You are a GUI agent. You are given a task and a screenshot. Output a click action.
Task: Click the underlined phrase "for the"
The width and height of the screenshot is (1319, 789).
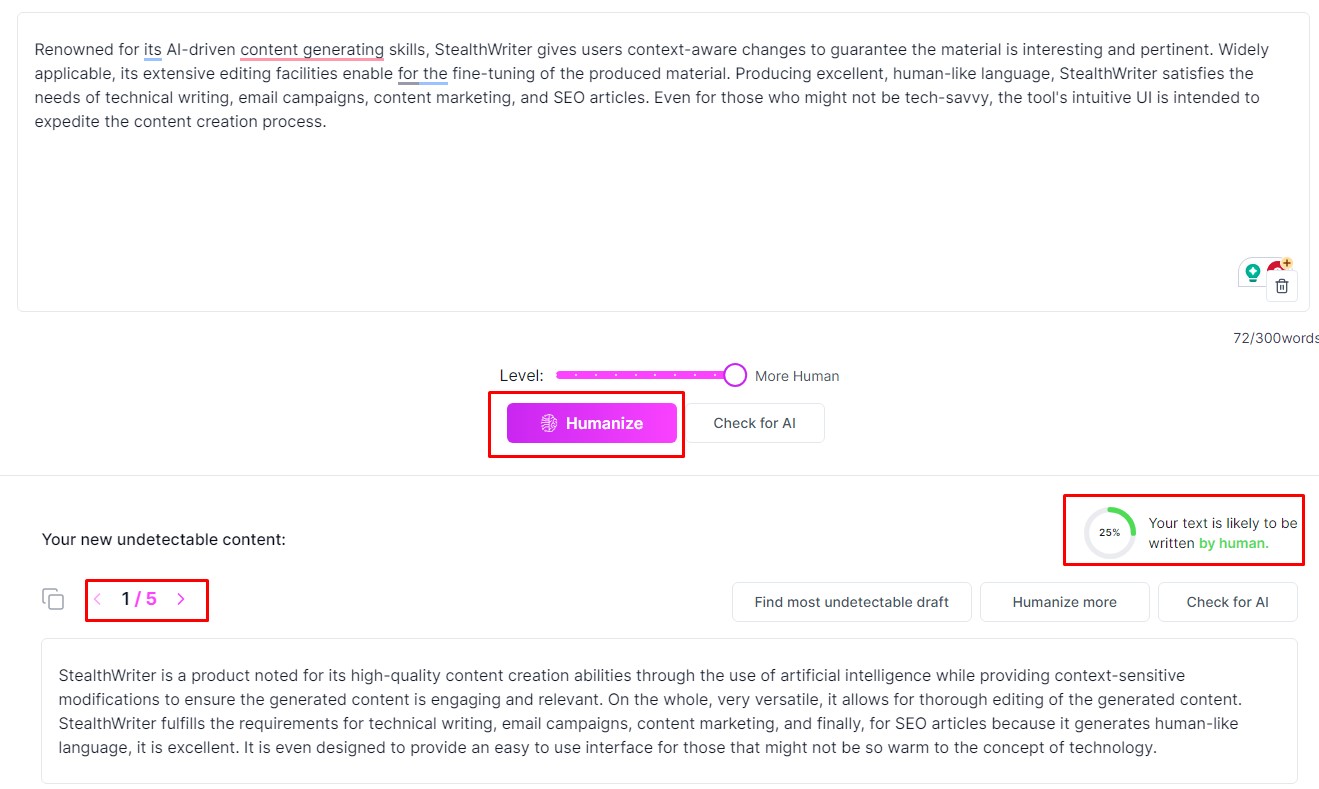pos(422,73)
